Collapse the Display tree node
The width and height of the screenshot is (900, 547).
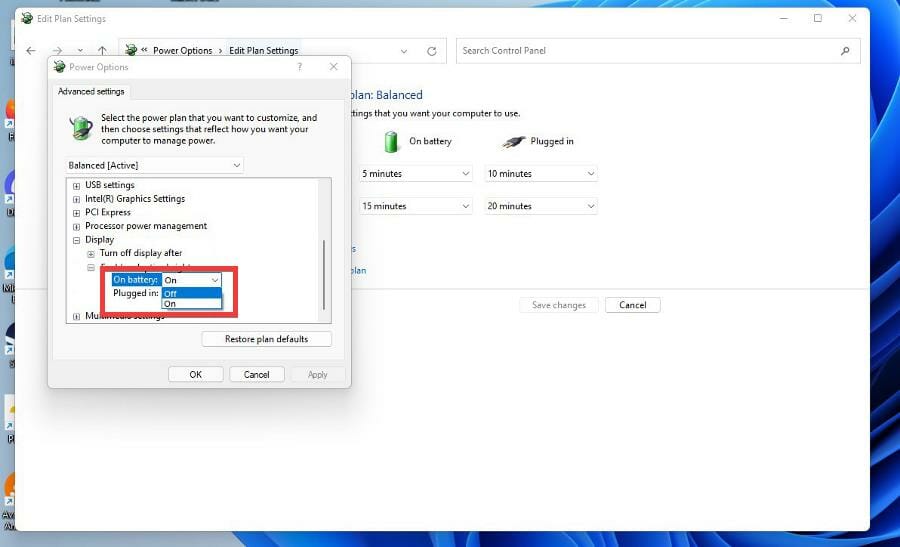77,240
